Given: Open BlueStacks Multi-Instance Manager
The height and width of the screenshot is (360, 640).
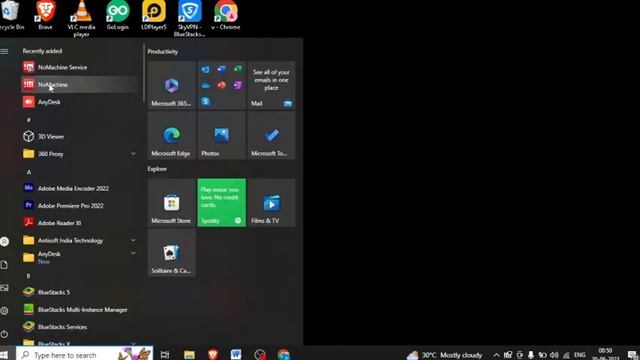Looking at the screenshot, I should coord(80,310).
